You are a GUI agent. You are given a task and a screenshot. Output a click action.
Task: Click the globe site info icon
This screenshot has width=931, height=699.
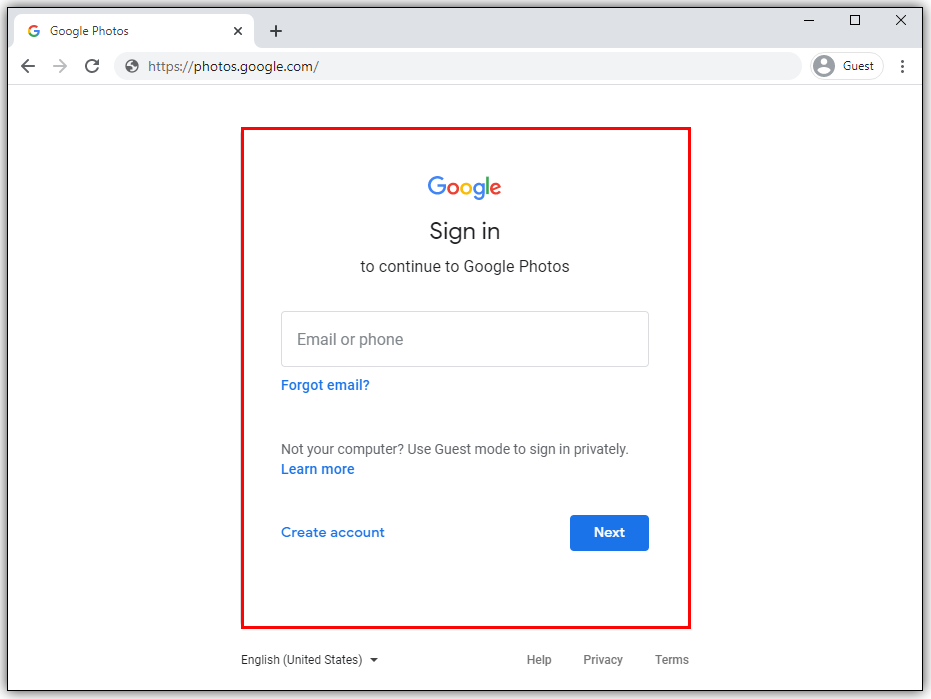tap(132, 66)
